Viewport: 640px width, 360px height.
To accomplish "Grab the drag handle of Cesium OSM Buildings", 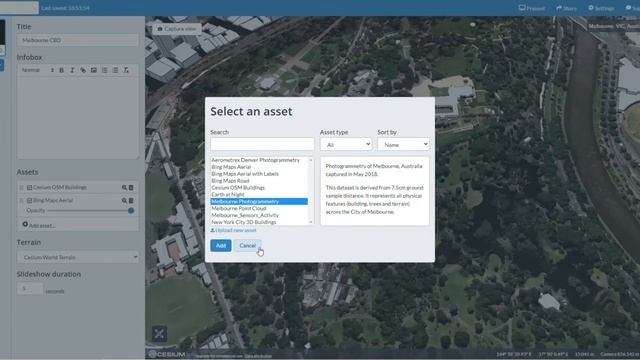I will click(x=21, y=188).
